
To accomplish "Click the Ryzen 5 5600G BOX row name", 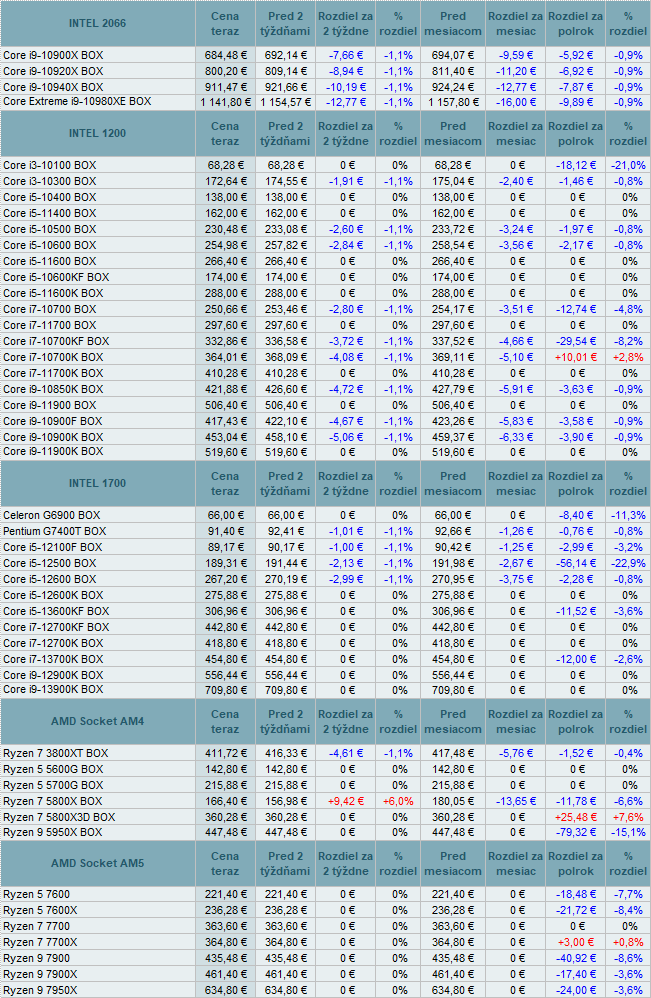I will (53, 770).
